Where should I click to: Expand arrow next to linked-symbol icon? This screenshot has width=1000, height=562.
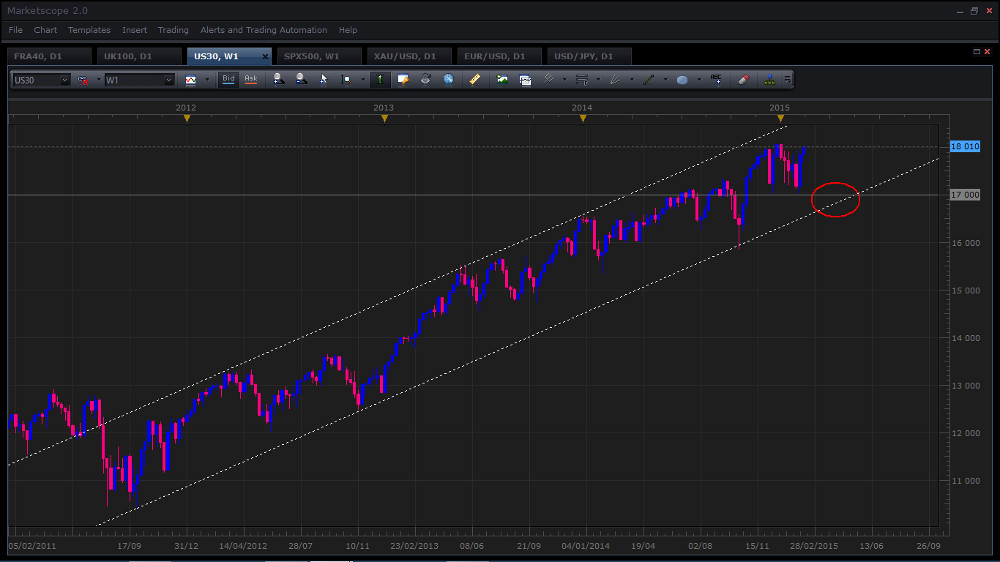(x=99, y=80)
